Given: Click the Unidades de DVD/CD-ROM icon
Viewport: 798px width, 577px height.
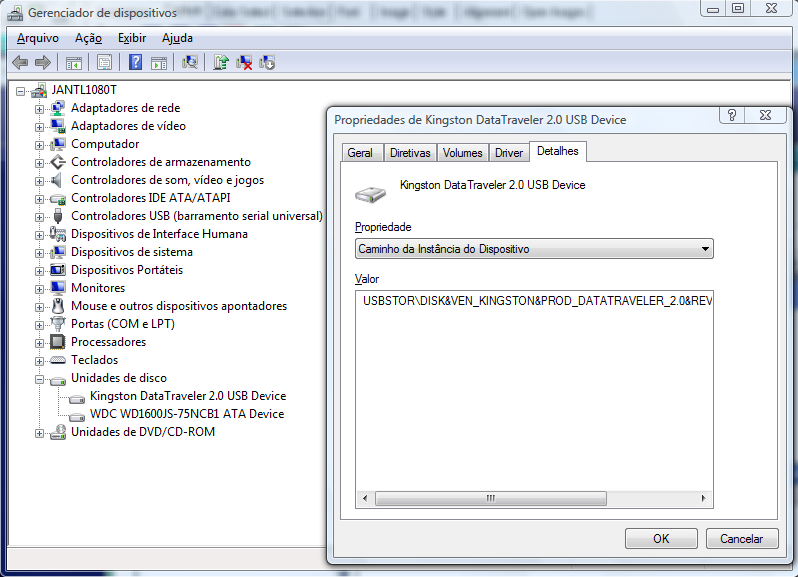Looking at the screenshot, I should tap(58, 432).
